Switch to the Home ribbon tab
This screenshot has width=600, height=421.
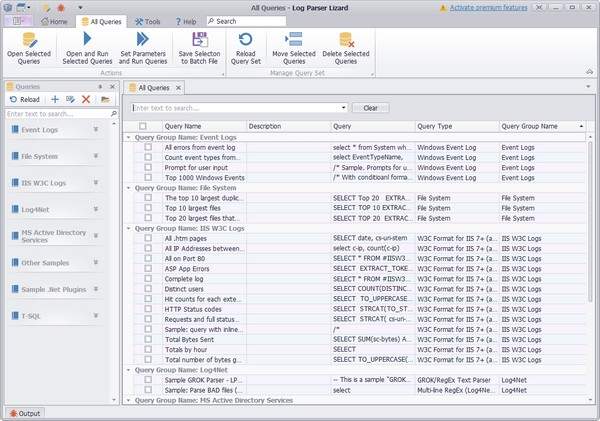(x=54, y=21)
